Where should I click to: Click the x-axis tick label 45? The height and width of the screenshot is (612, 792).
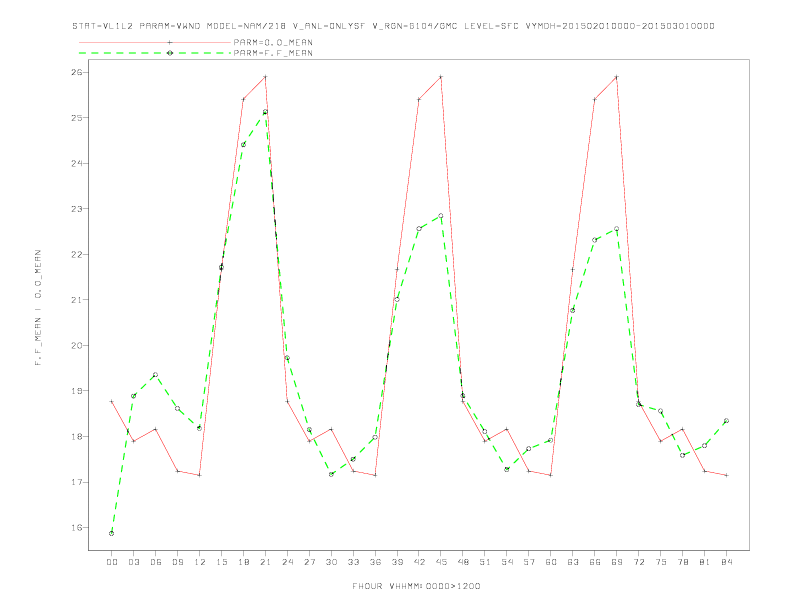(x=441, y=562)
